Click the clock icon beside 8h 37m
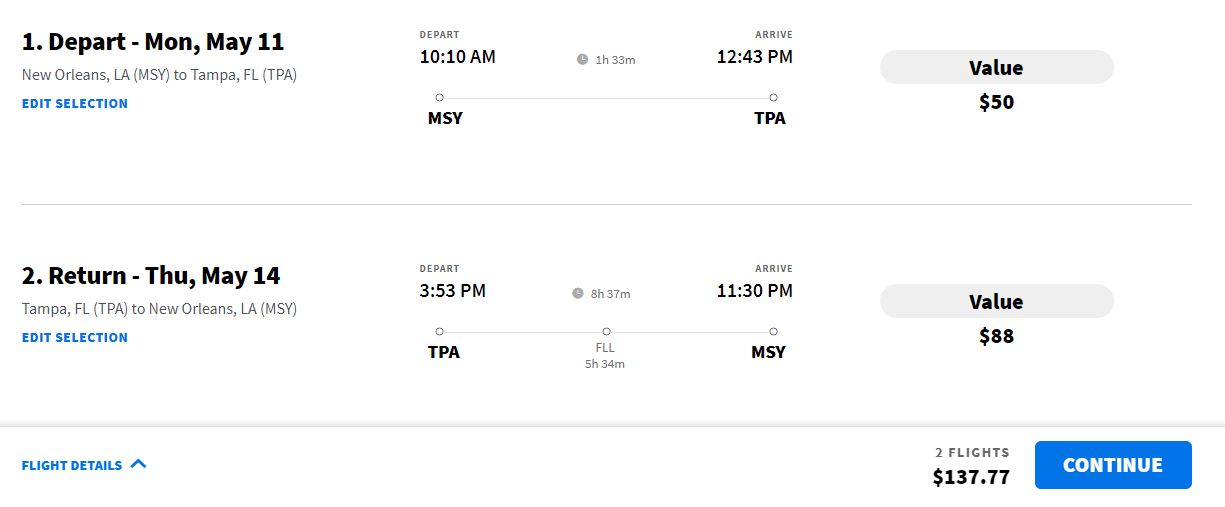This screenshot has height=507, width=1225. 577,294
